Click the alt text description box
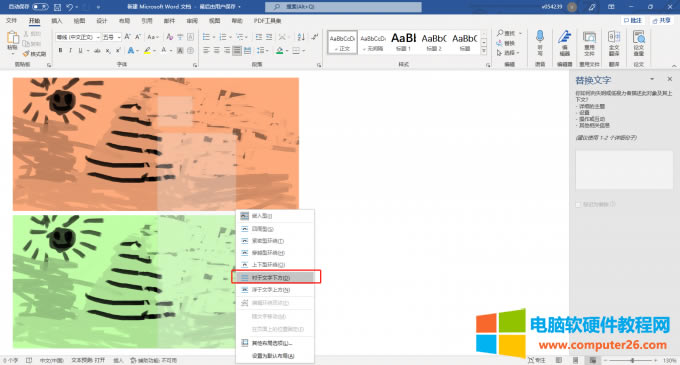The width and height of the screenshot is (680, 365). 624,170
